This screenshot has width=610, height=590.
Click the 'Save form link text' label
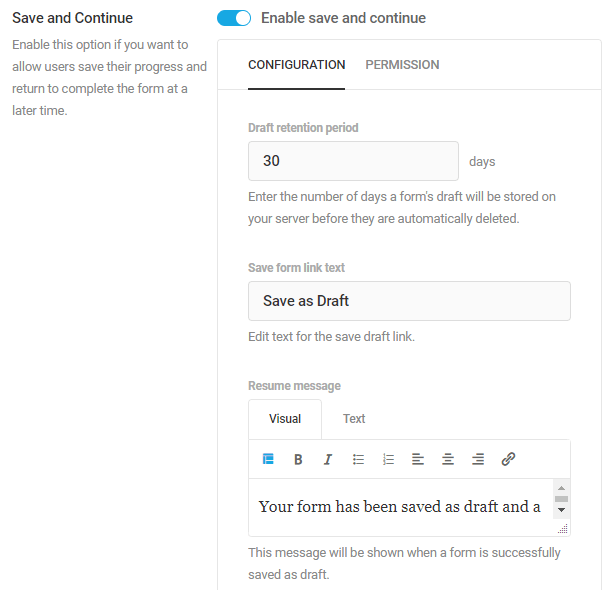pyautogui.click(x=296, y=268)
